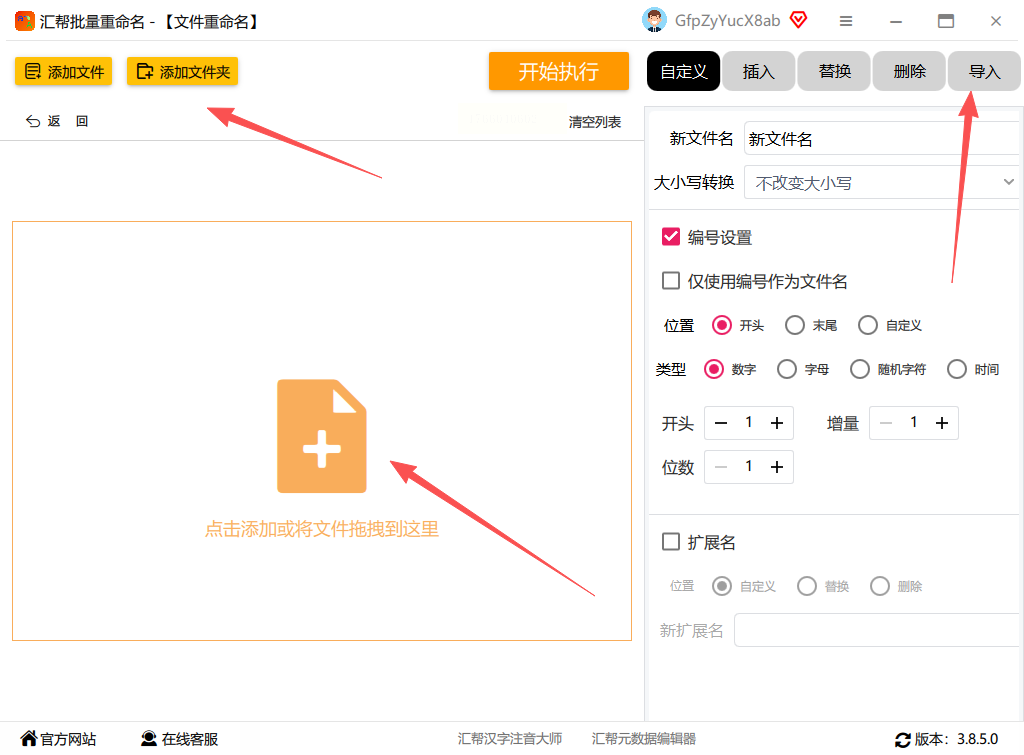Click the red VIP diamond icon
The height and width of the screenshot is (755, 1024).
point(798,20)
